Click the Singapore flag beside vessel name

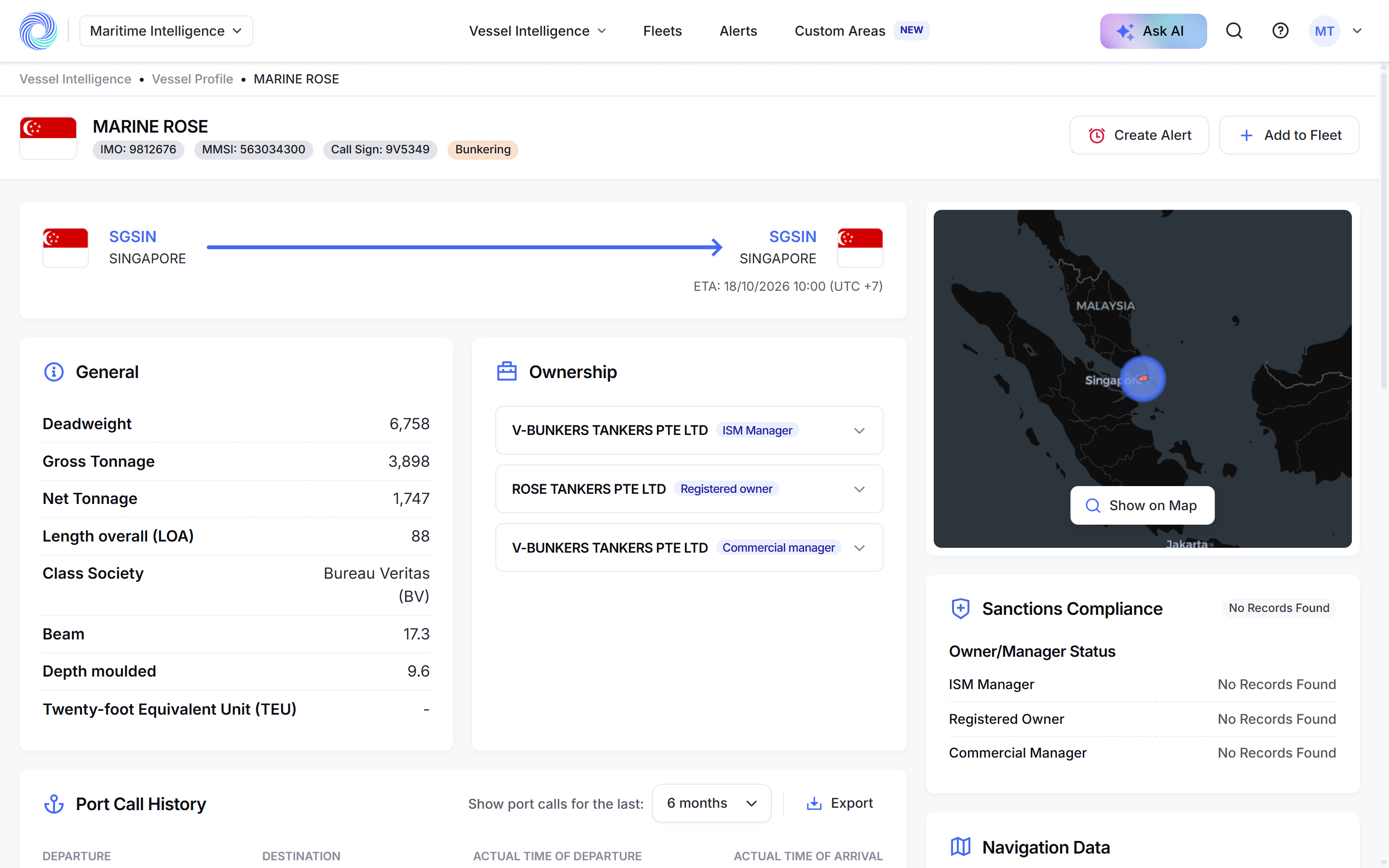click(x=48, y=138)
